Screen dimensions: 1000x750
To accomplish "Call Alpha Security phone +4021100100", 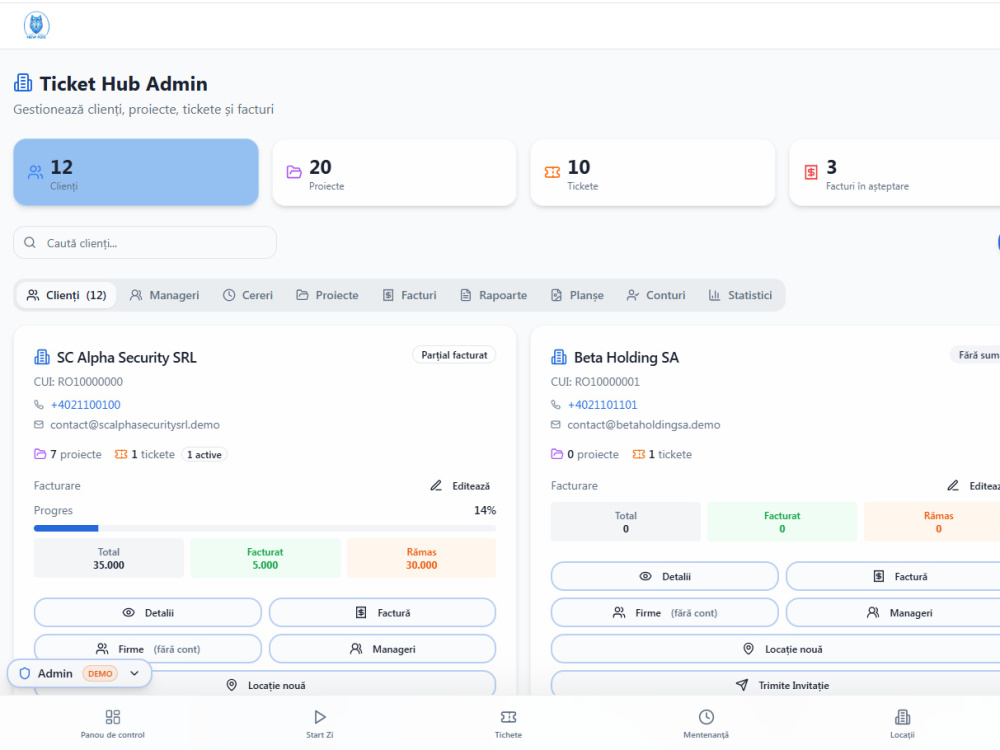I will [85, 404].
